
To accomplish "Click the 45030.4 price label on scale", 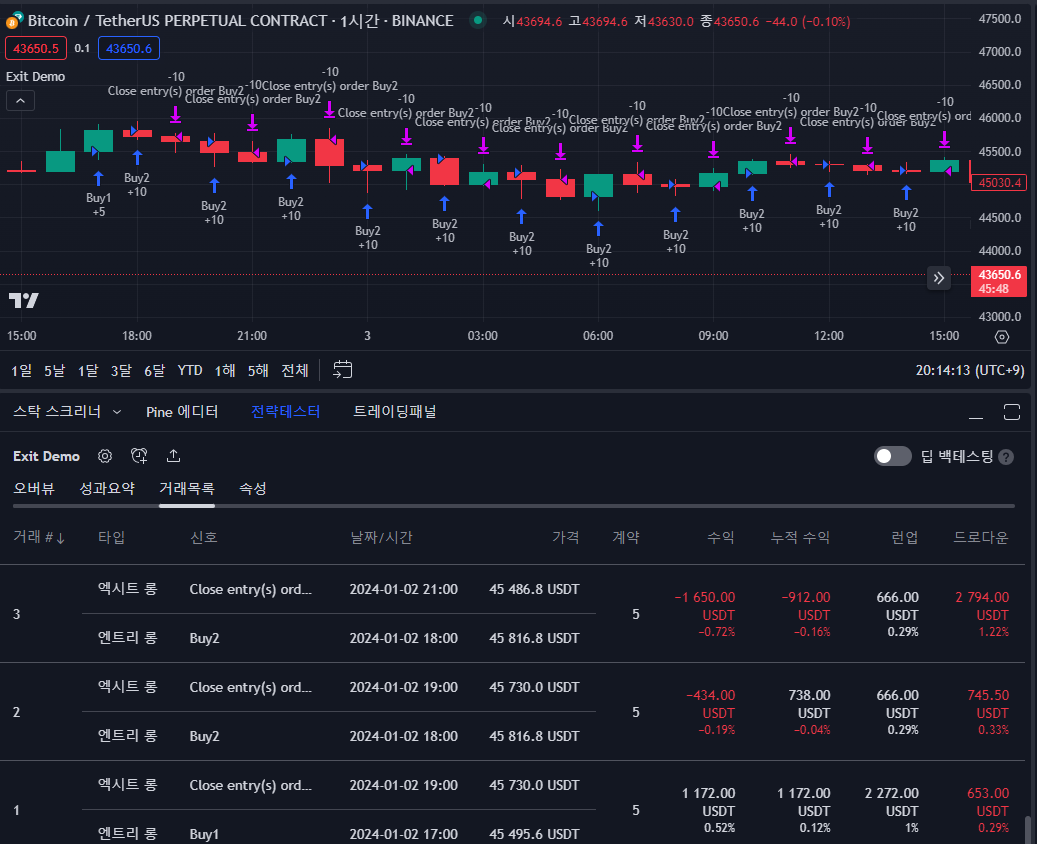I will [999, 183].
